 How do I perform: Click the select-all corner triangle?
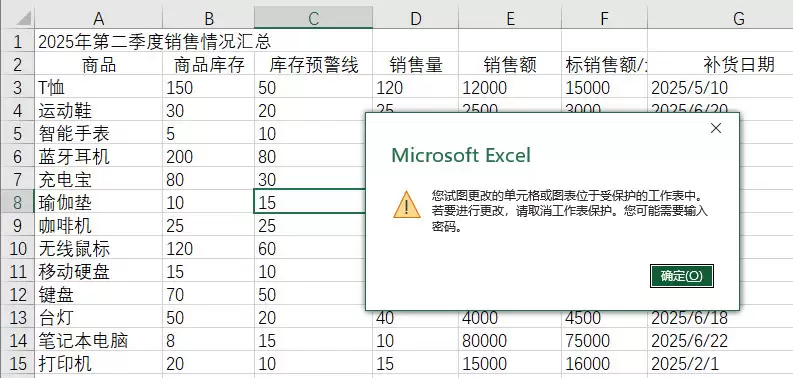click(23, 19)
